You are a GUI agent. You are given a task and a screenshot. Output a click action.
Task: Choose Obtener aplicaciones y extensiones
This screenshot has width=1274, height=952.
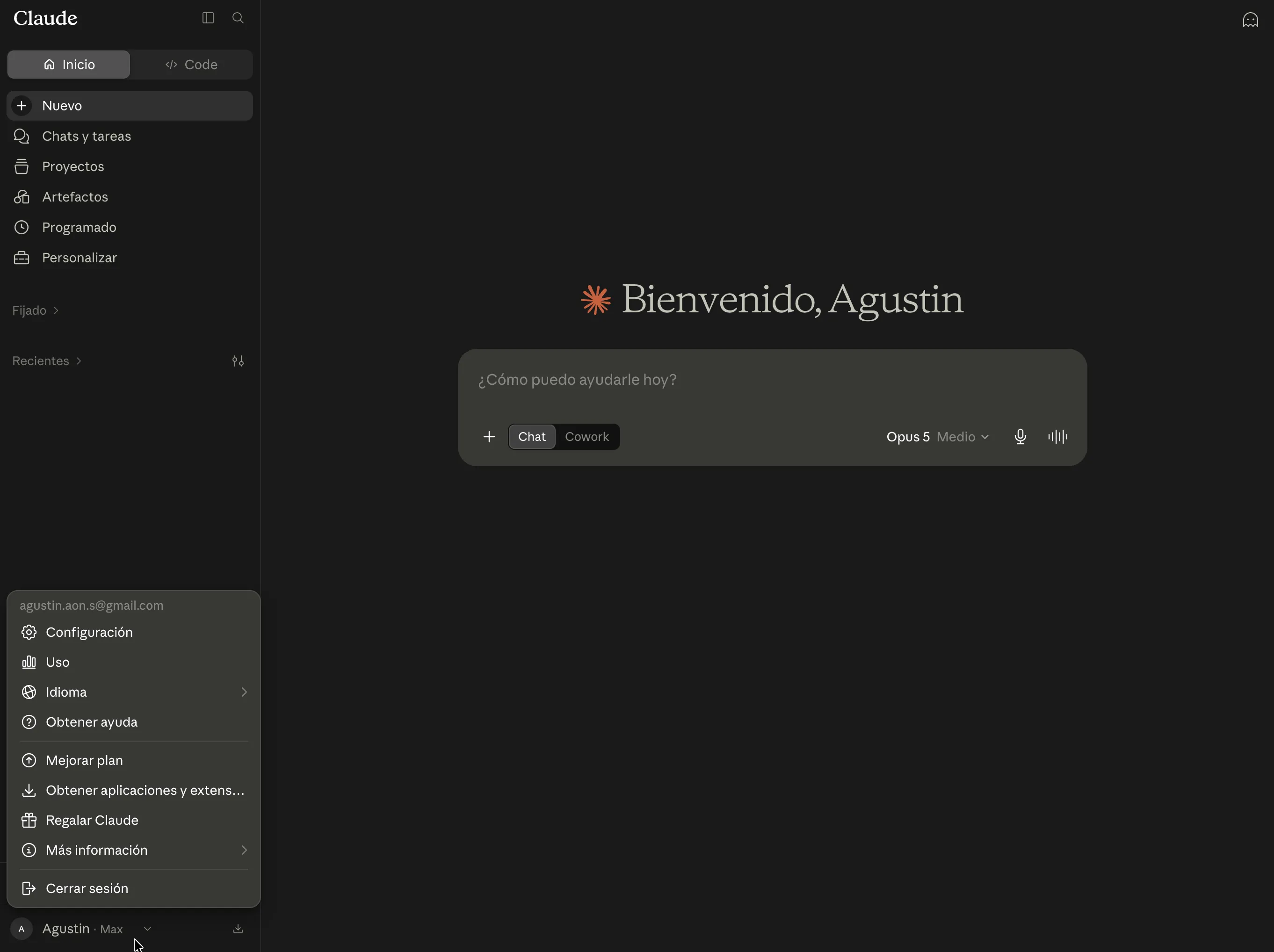[134, 790]
